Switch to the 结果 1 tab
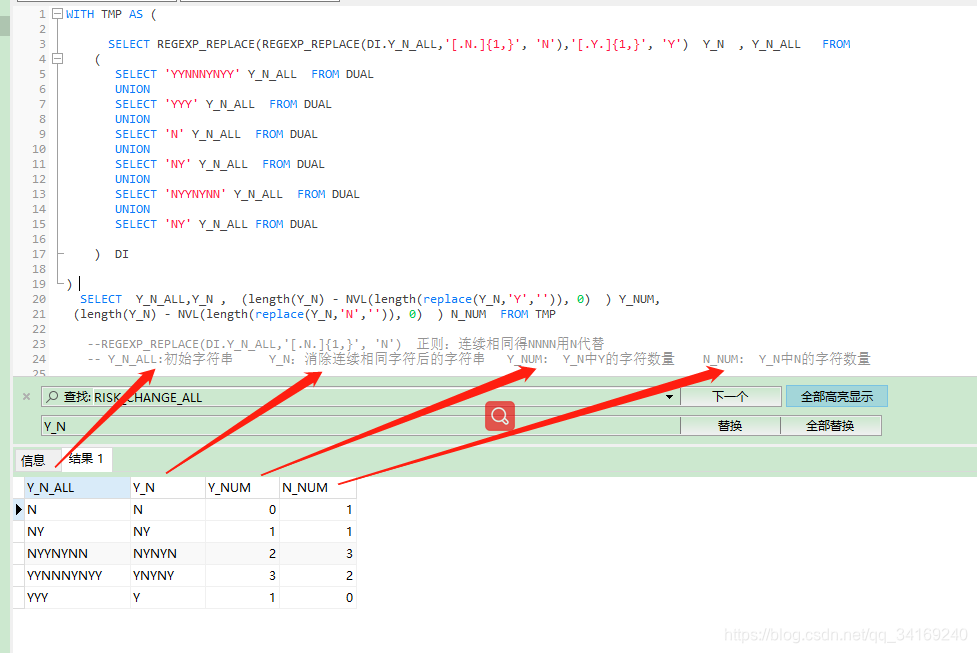 (x=86, y=459)
